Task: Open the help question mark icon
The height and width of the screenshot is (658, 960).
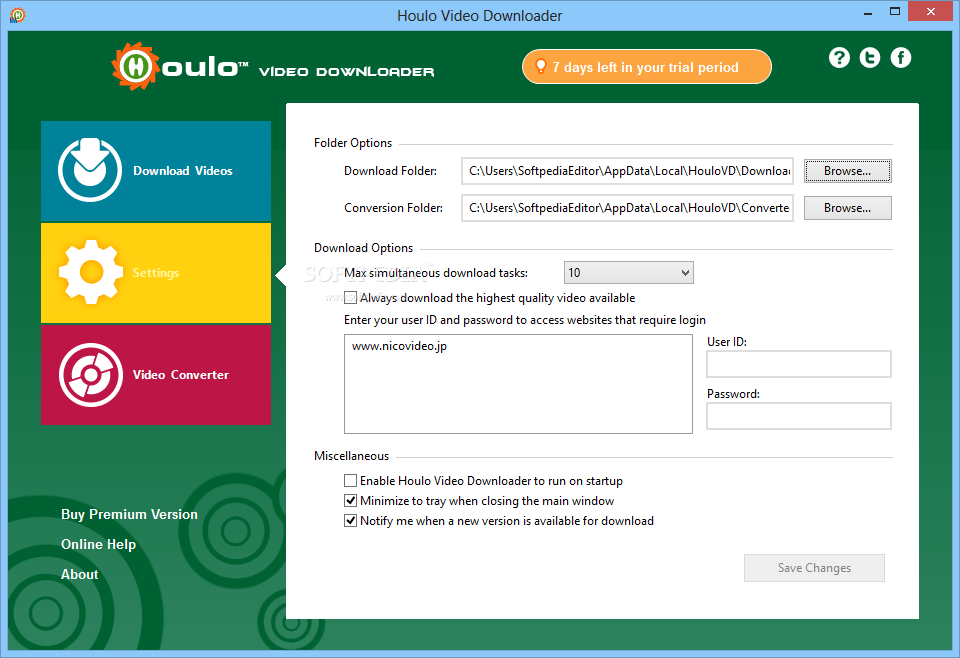Action: tap(839, 58)
